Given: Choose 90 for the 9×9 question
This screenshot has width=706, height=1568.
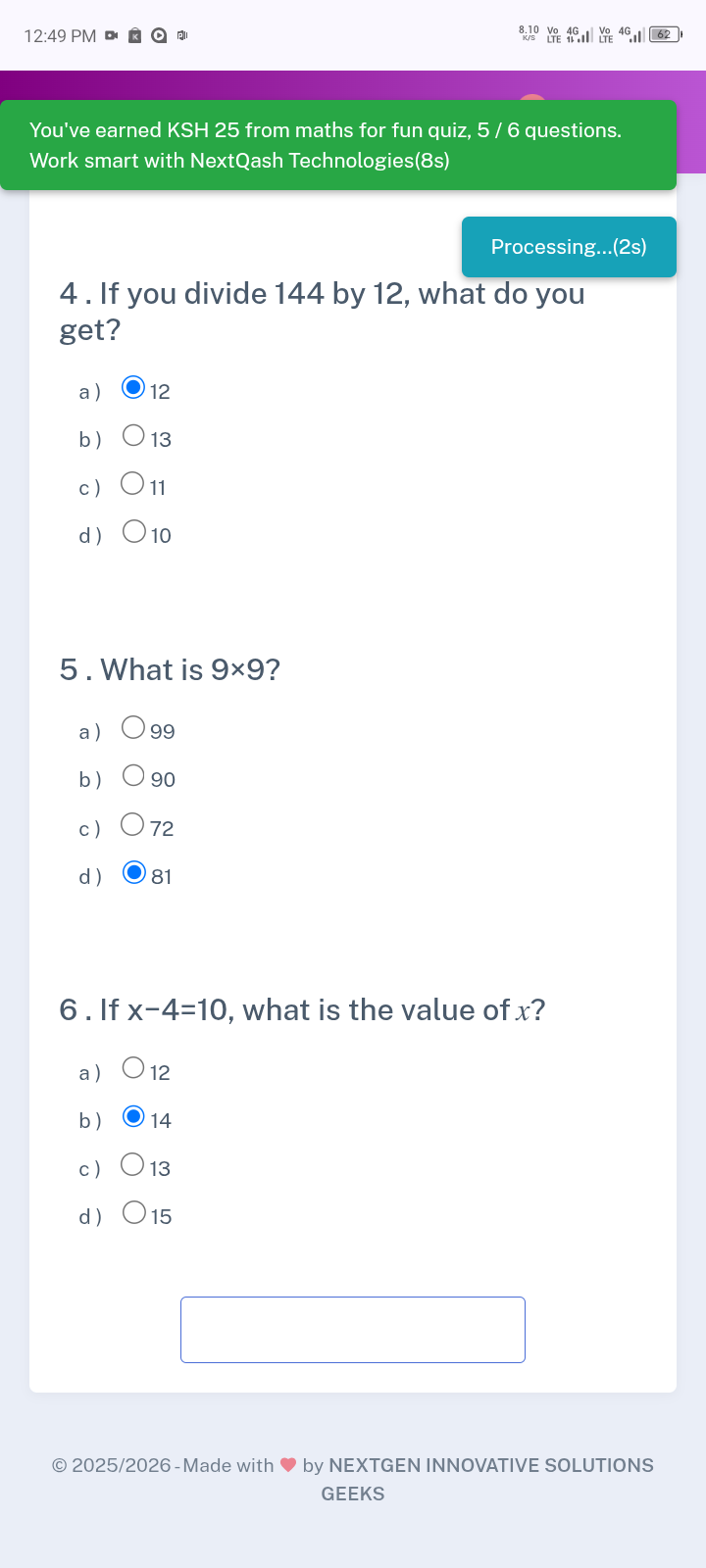Looking at the screenshot, I should tap(133, 775).
